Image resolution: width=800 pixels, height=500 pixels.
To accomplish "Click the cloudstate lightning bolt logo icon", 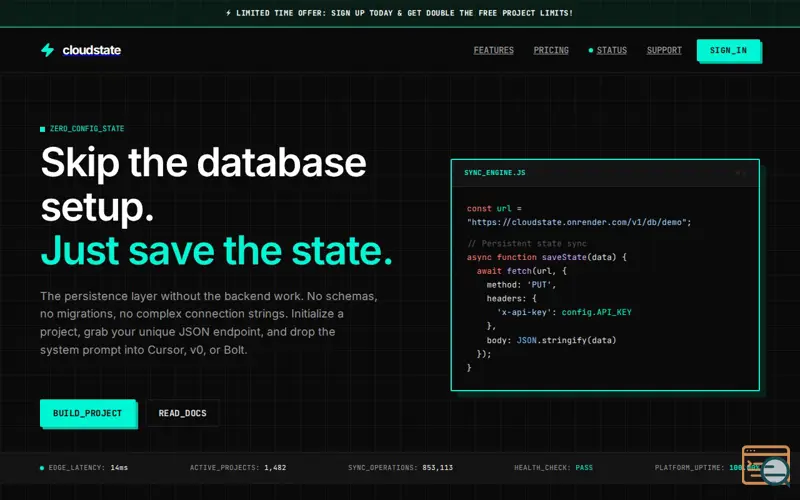I will (x=47, y=50).
